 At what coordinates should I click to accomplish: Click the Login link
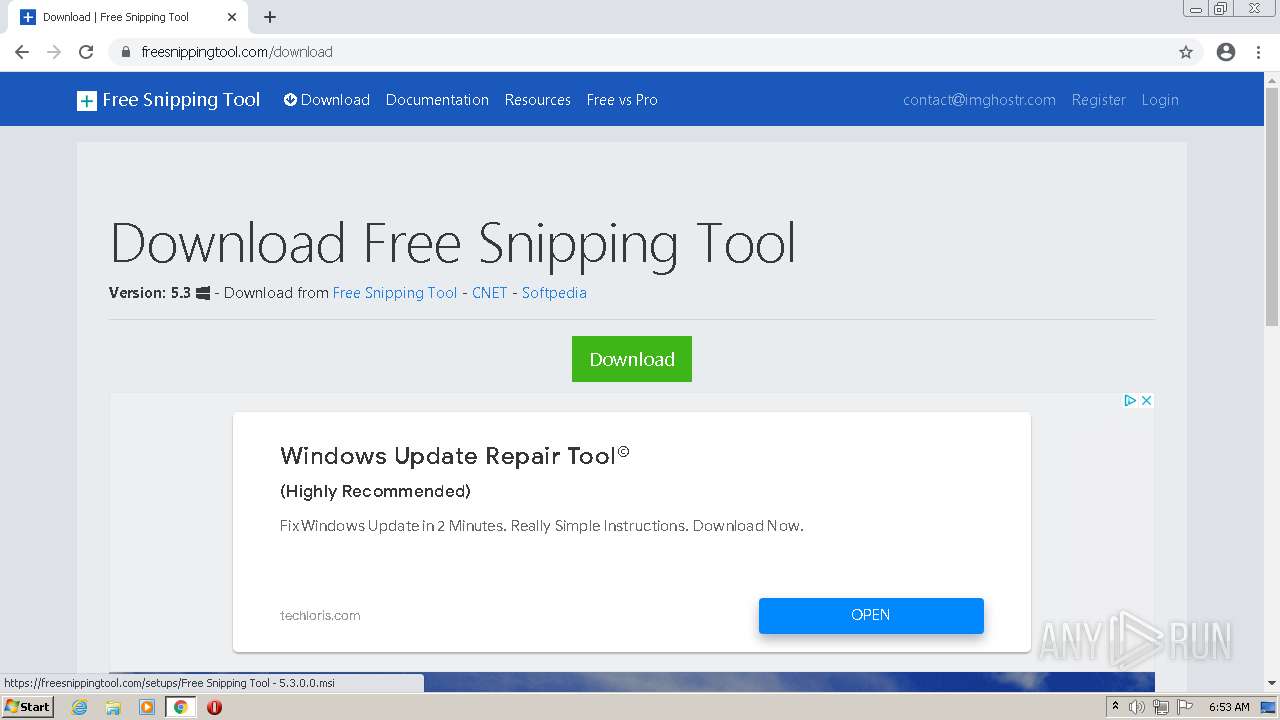click(1160, 100)
